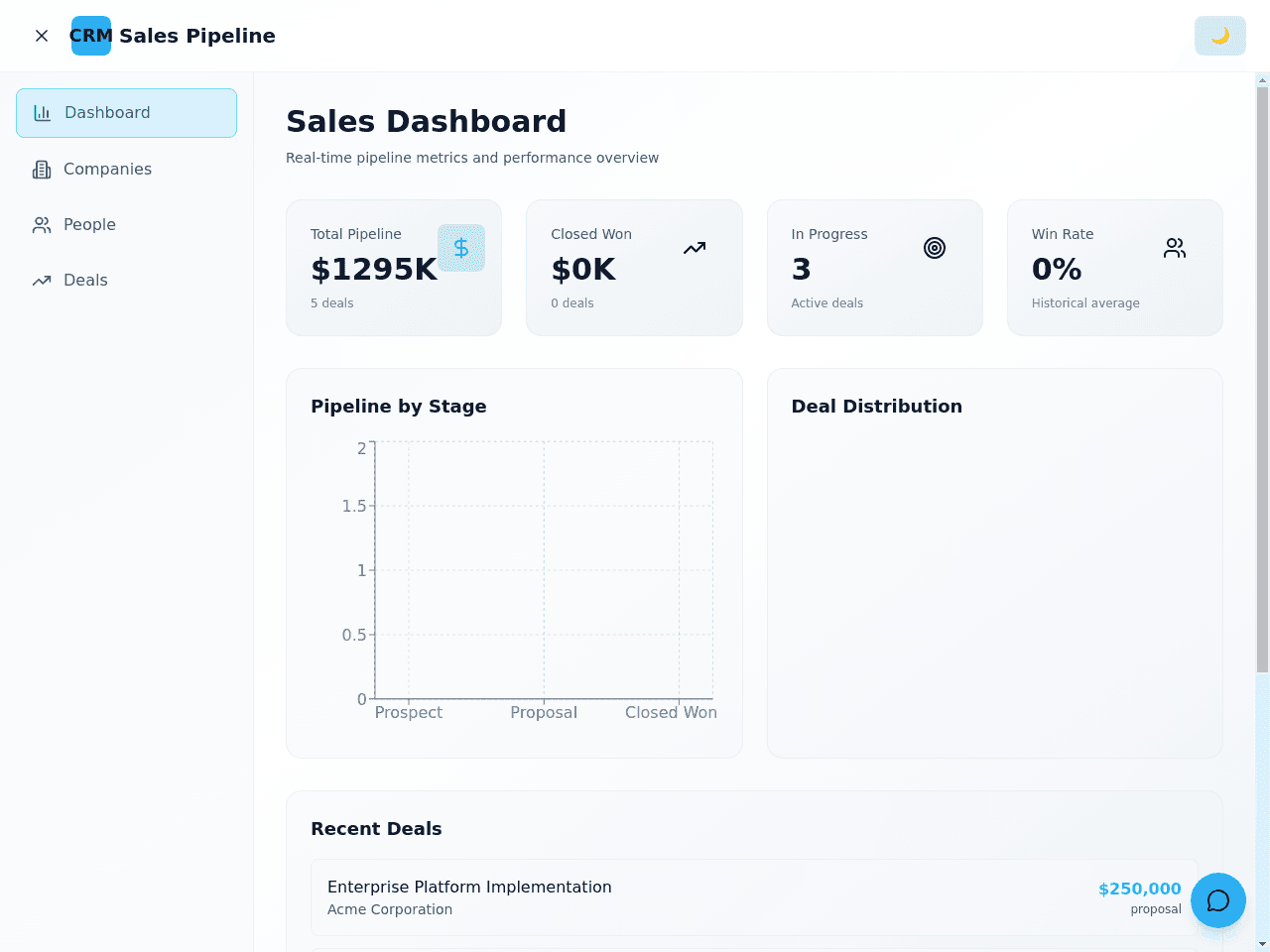Click the 'Active deals' label

[827, 303]
